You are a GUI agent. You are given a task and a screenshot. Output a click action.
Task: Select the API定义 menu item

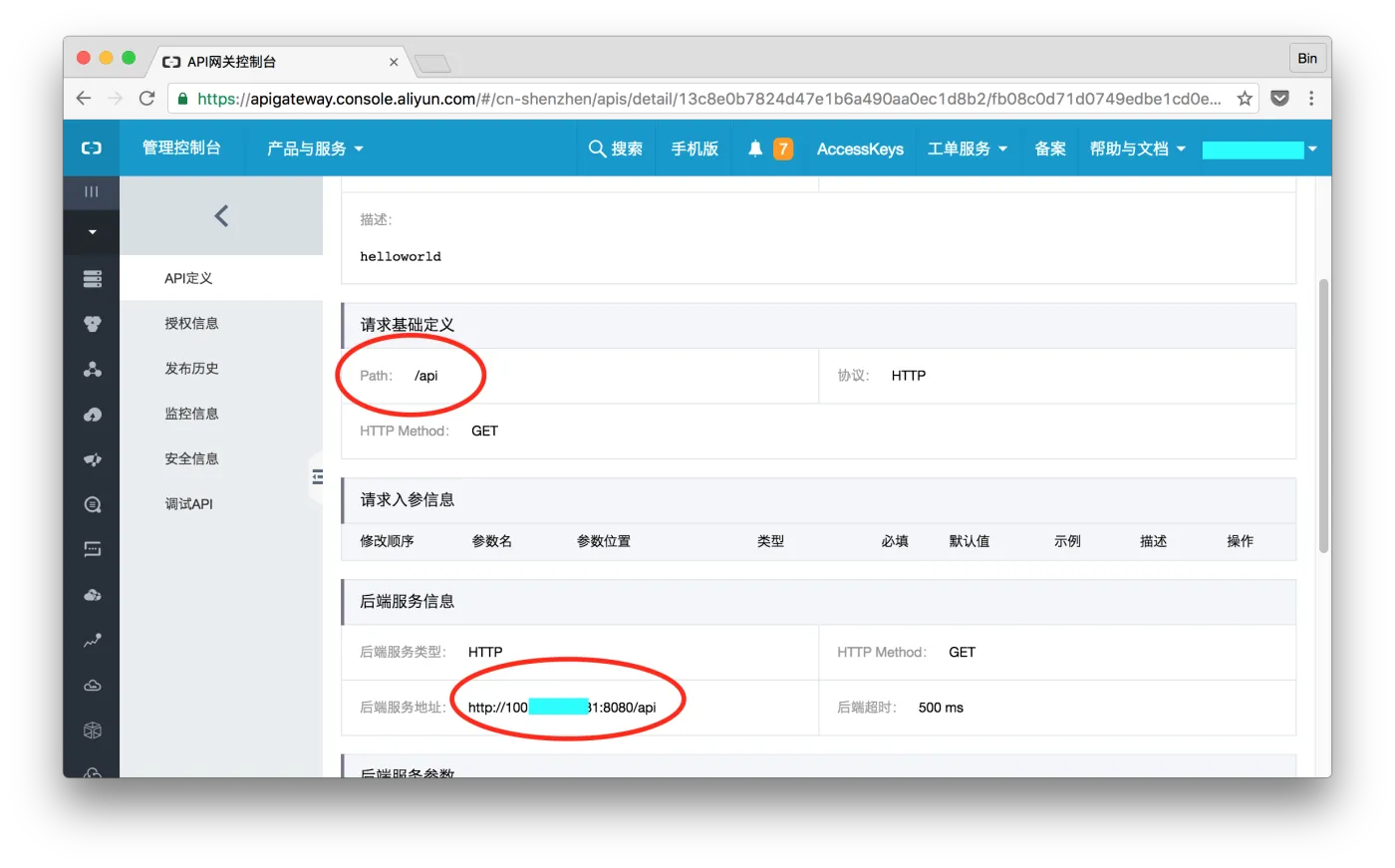221,278
